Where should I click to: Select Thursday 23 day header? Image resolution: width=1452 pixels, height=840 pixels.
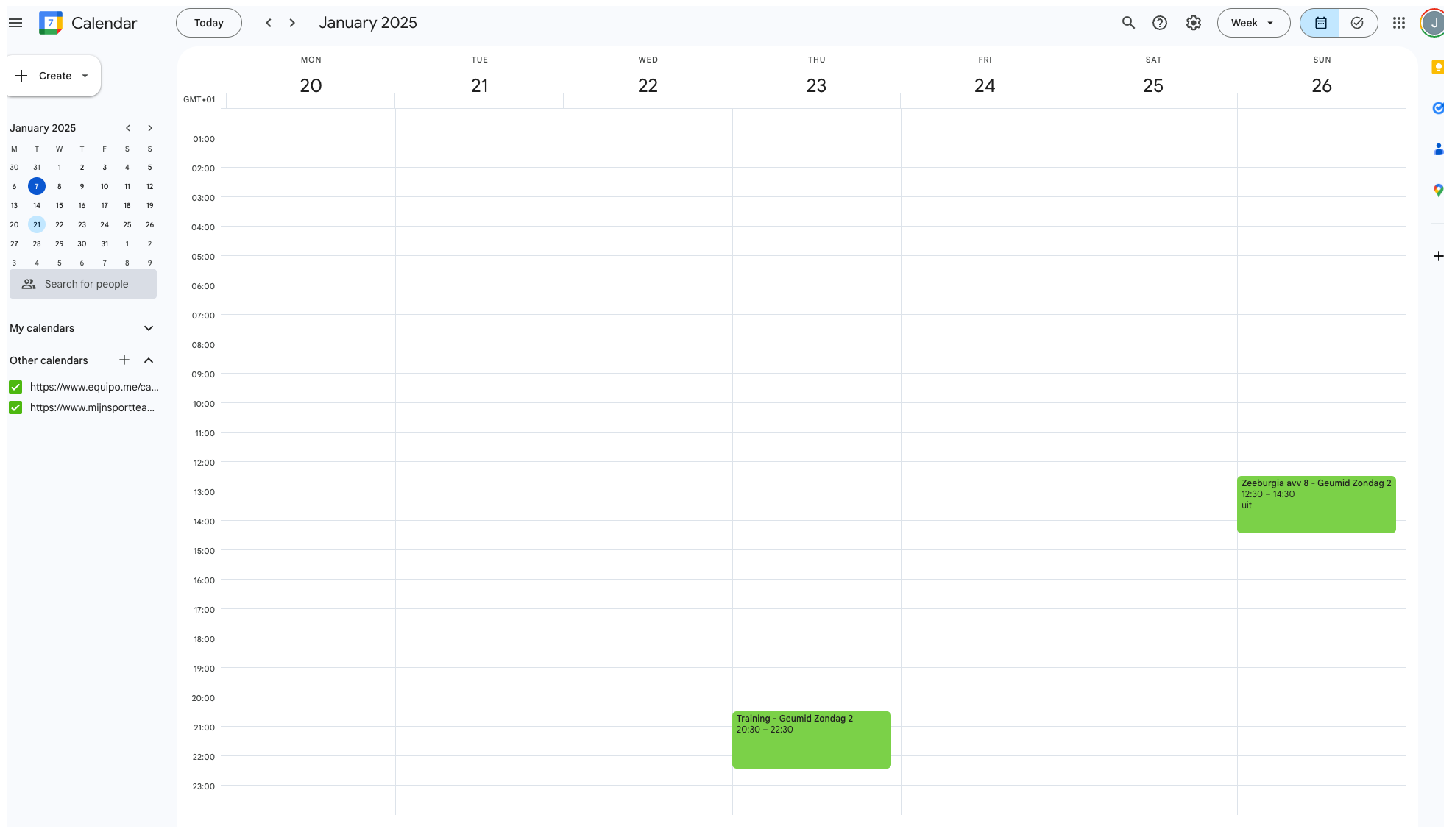pyautogui.click(x=816, y=85)
